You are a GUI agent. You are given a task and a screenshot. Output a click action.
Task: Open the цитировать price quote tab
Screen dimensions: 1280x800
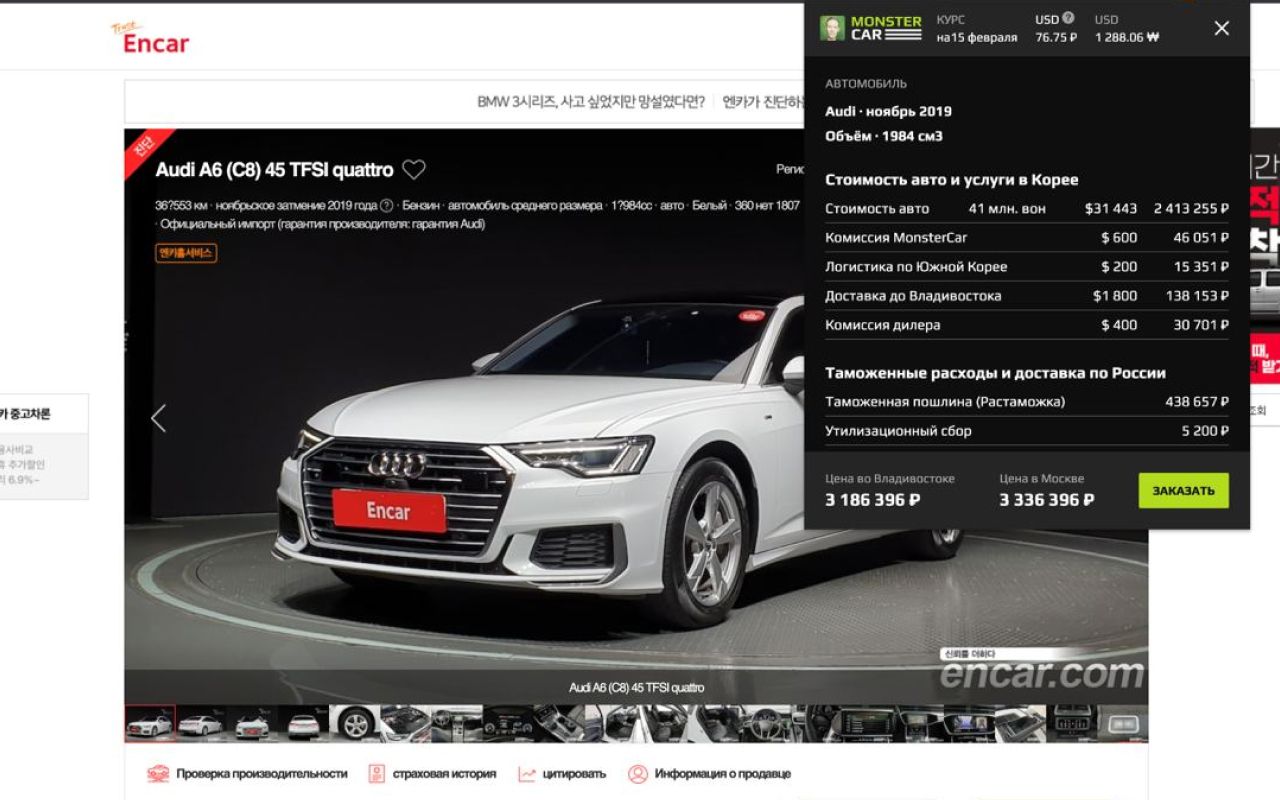[574, 773]
